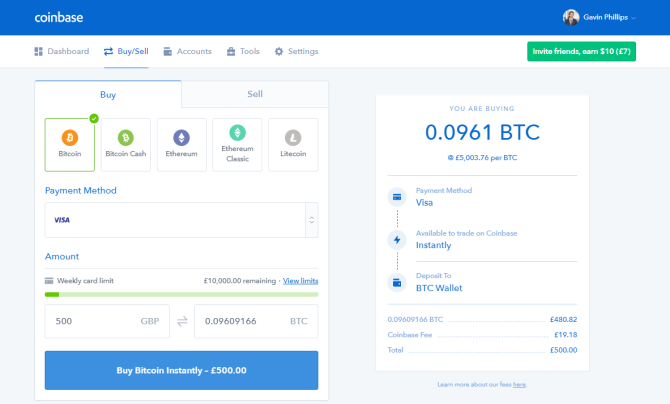Click the £10,000.00 remaining text

(x=240, y=281)
